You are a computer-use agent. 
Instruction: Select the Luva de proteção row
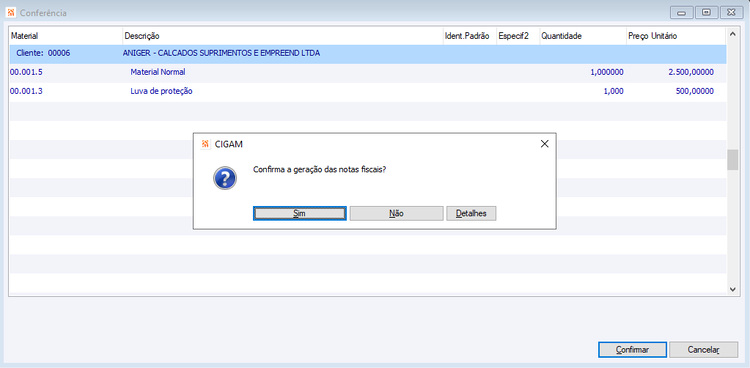coord(368,91)
